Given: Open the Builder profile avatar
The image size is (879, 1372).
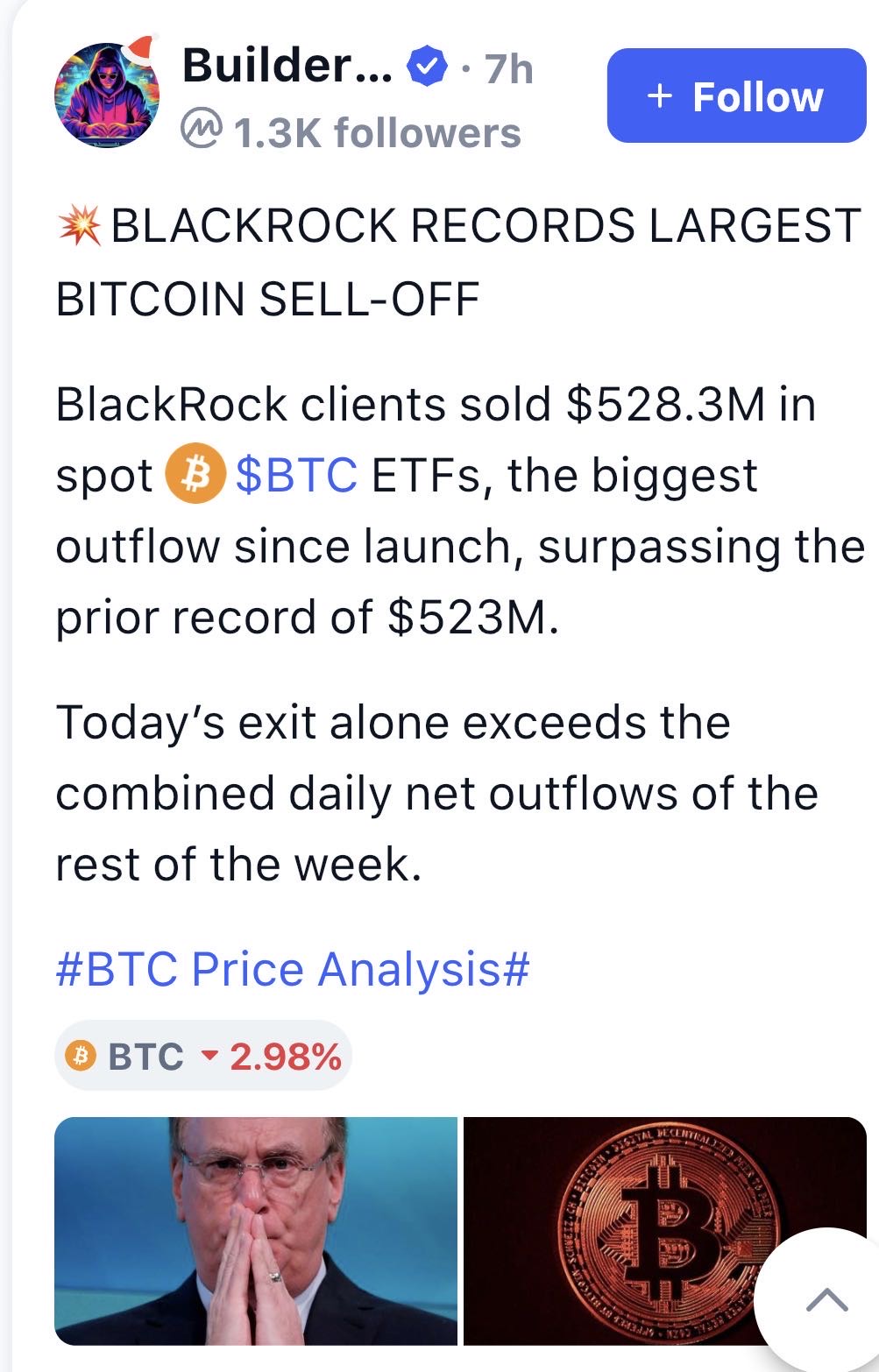Looking at the screenshot, I should [x=107, y=93].
